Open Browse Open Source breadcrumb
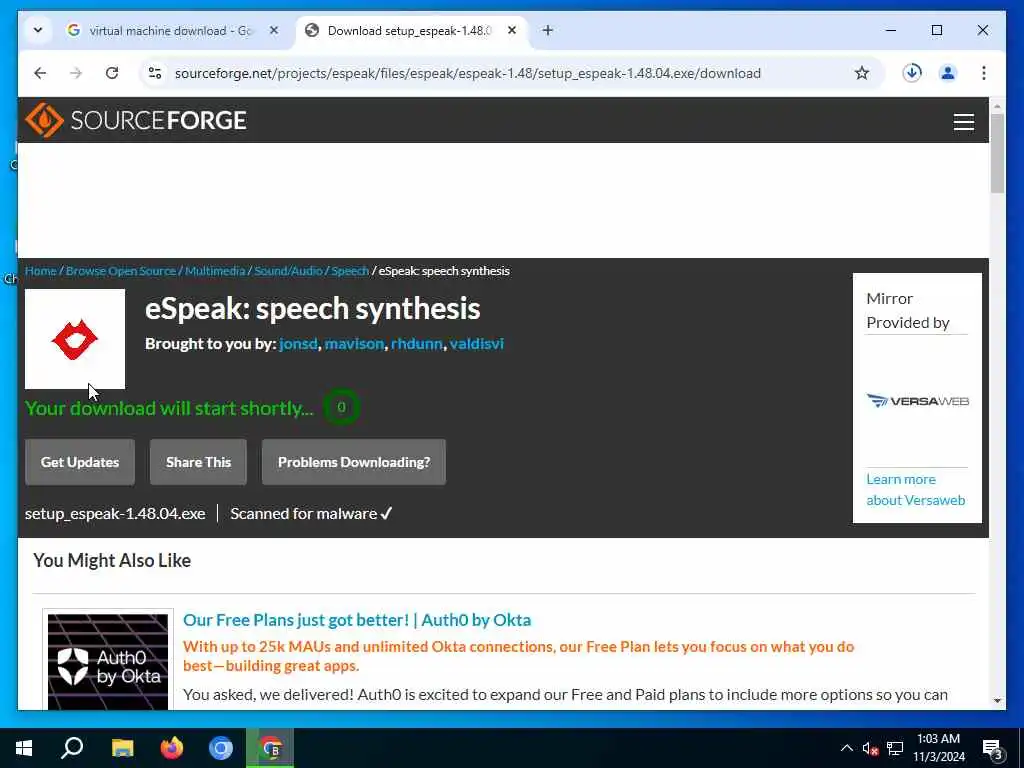This screenshot has height=768, width=1024. point(121,271)
